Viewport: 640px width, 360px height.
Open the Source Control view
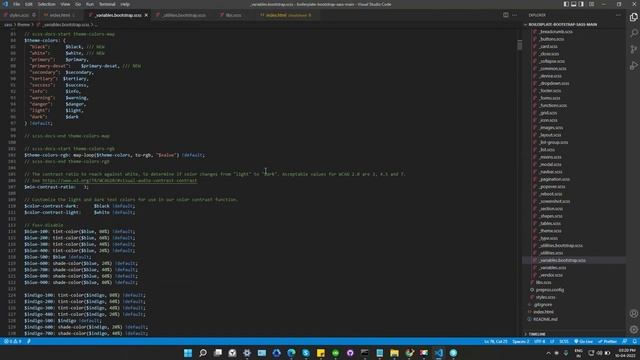point(633,49)
